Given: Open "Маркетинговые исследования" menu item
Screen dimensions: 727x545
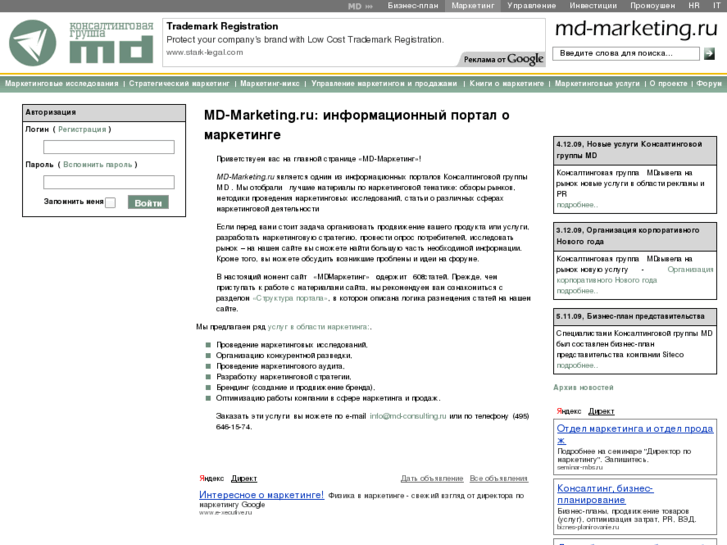Looking at the screenshot, I should (62, 83).
